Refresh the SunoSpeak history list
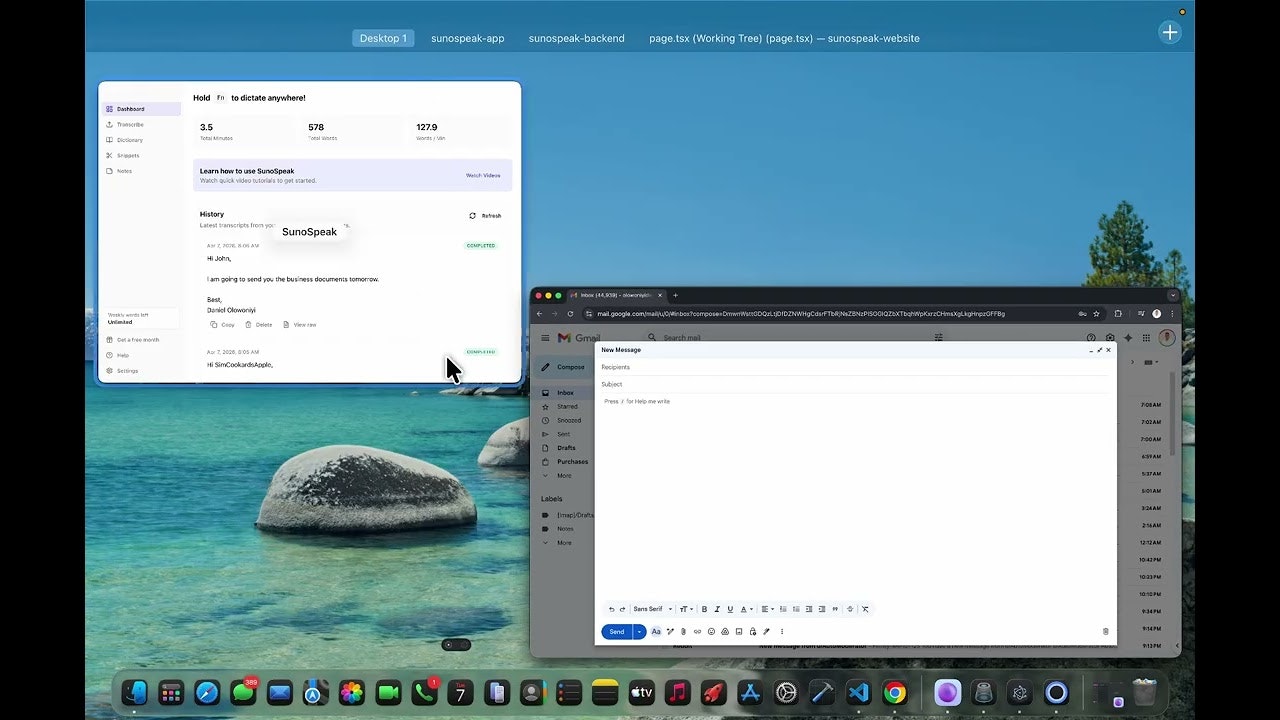This screenshot has height=720, width=1280. pyautogui.click(x=485, y=216)
